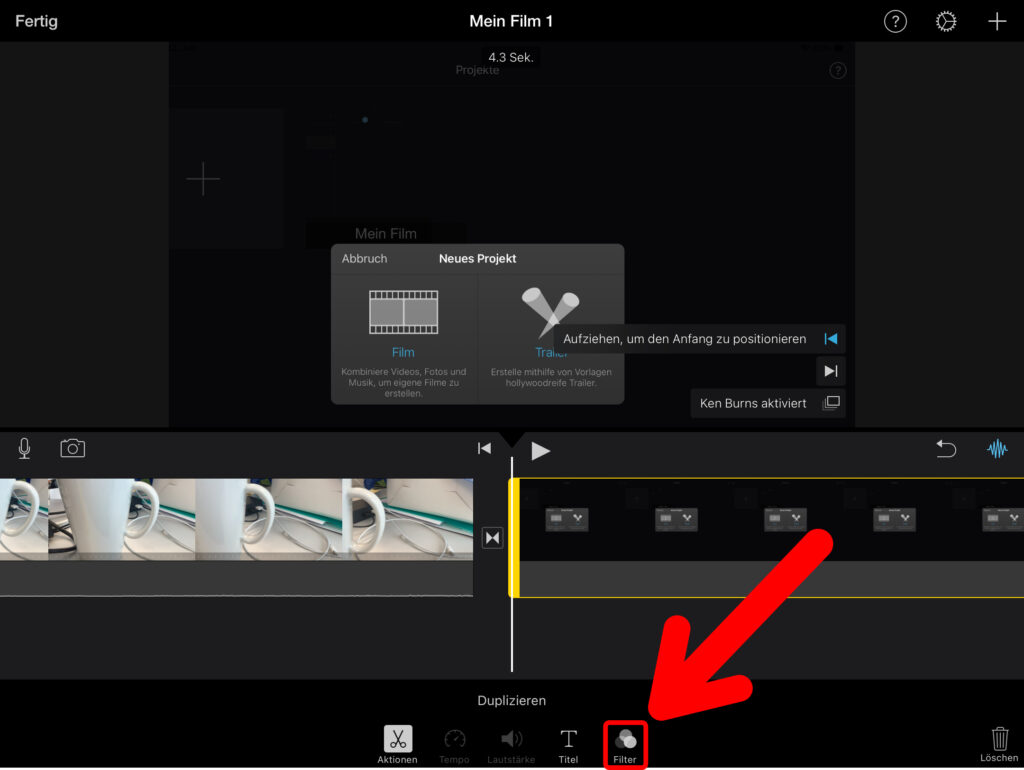The image size is (1024, 770).
Task: Tap the transition icon between clips
Action: coord(492,538)
